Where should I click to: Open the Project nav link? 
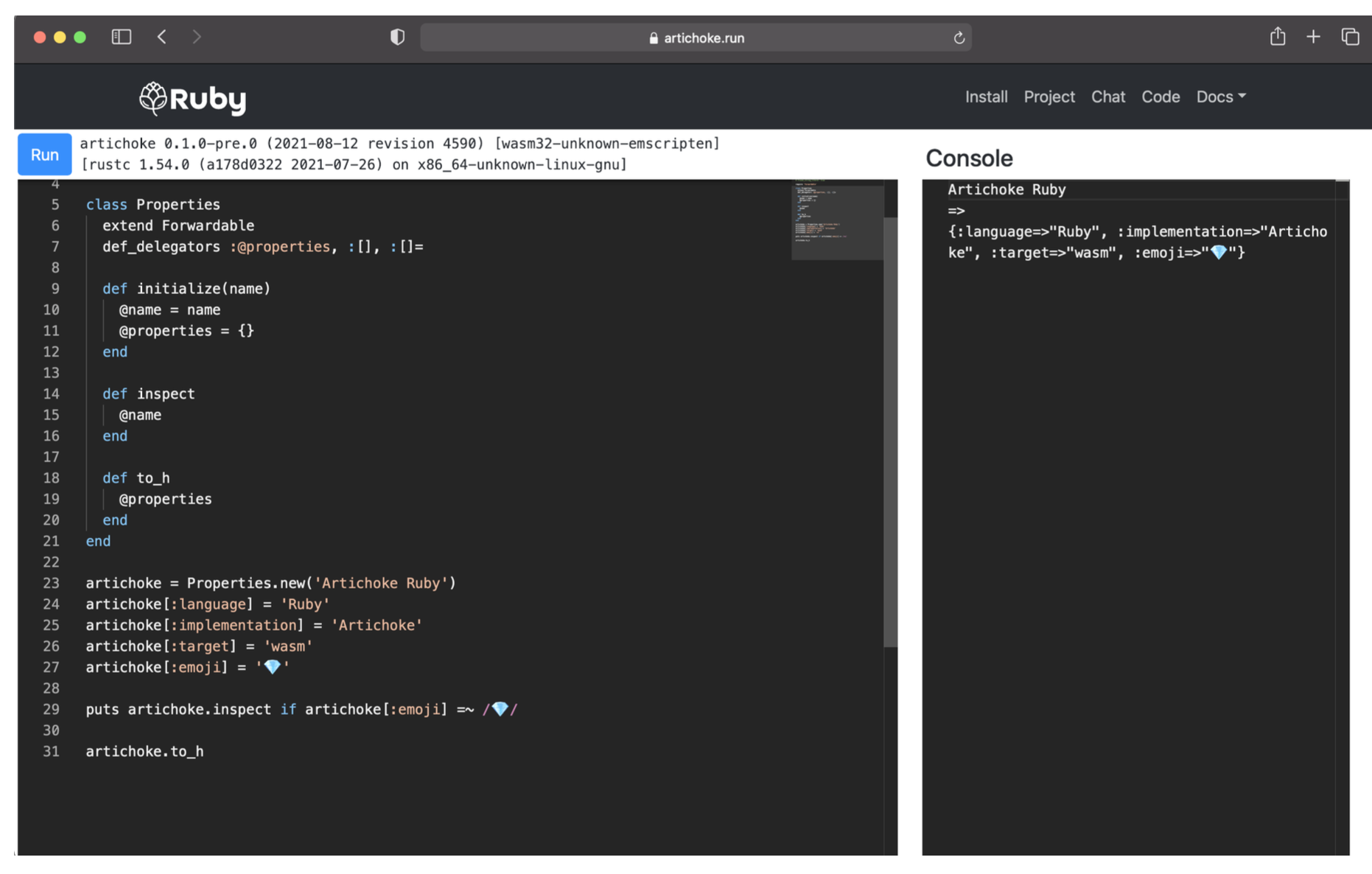coord(1049,97)
